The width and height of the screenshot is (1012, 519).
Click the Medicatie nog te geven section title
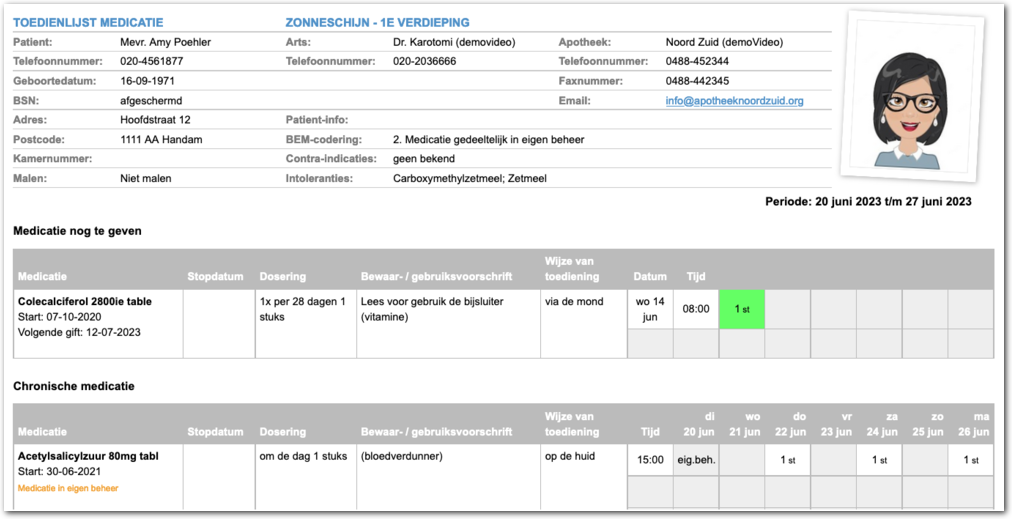(77, 231)
